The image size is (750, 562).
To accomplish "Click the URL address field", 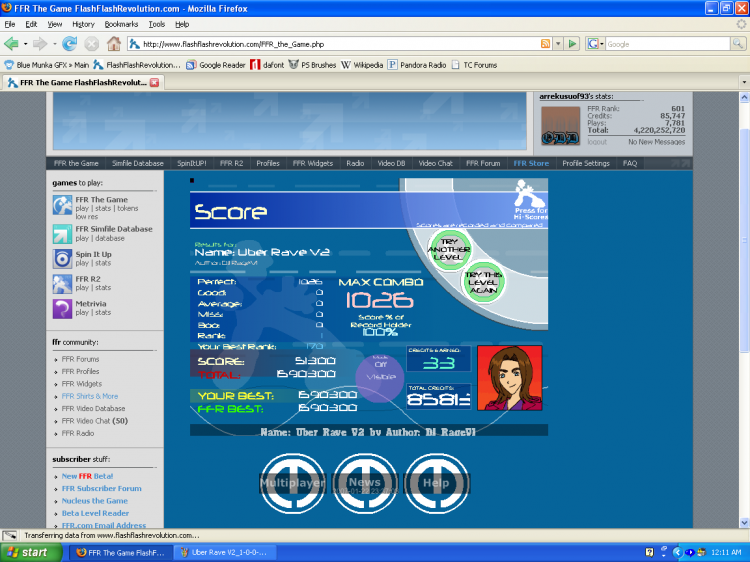I will tap(340, 44).
